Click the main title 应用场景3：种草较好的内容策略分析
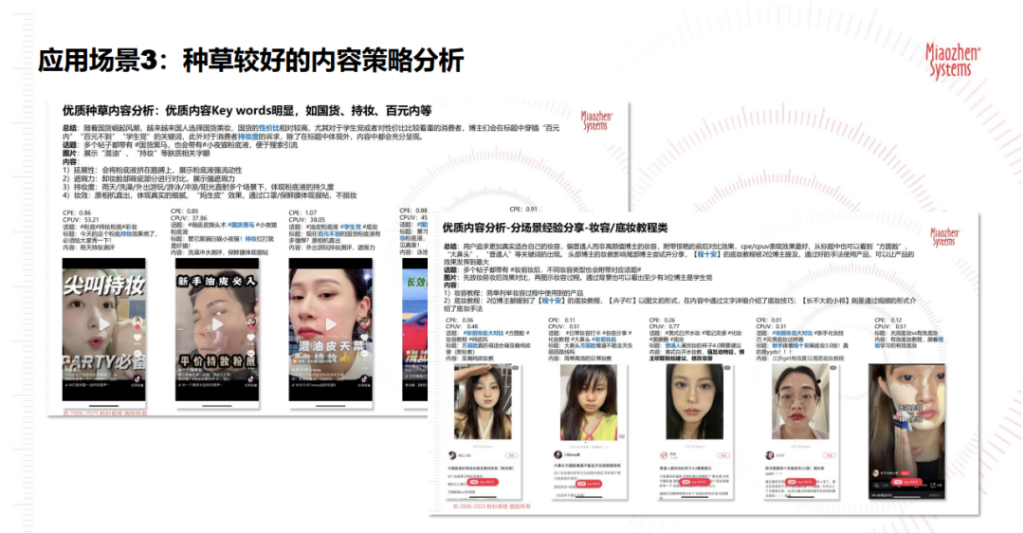 click(x=251, y=60)
